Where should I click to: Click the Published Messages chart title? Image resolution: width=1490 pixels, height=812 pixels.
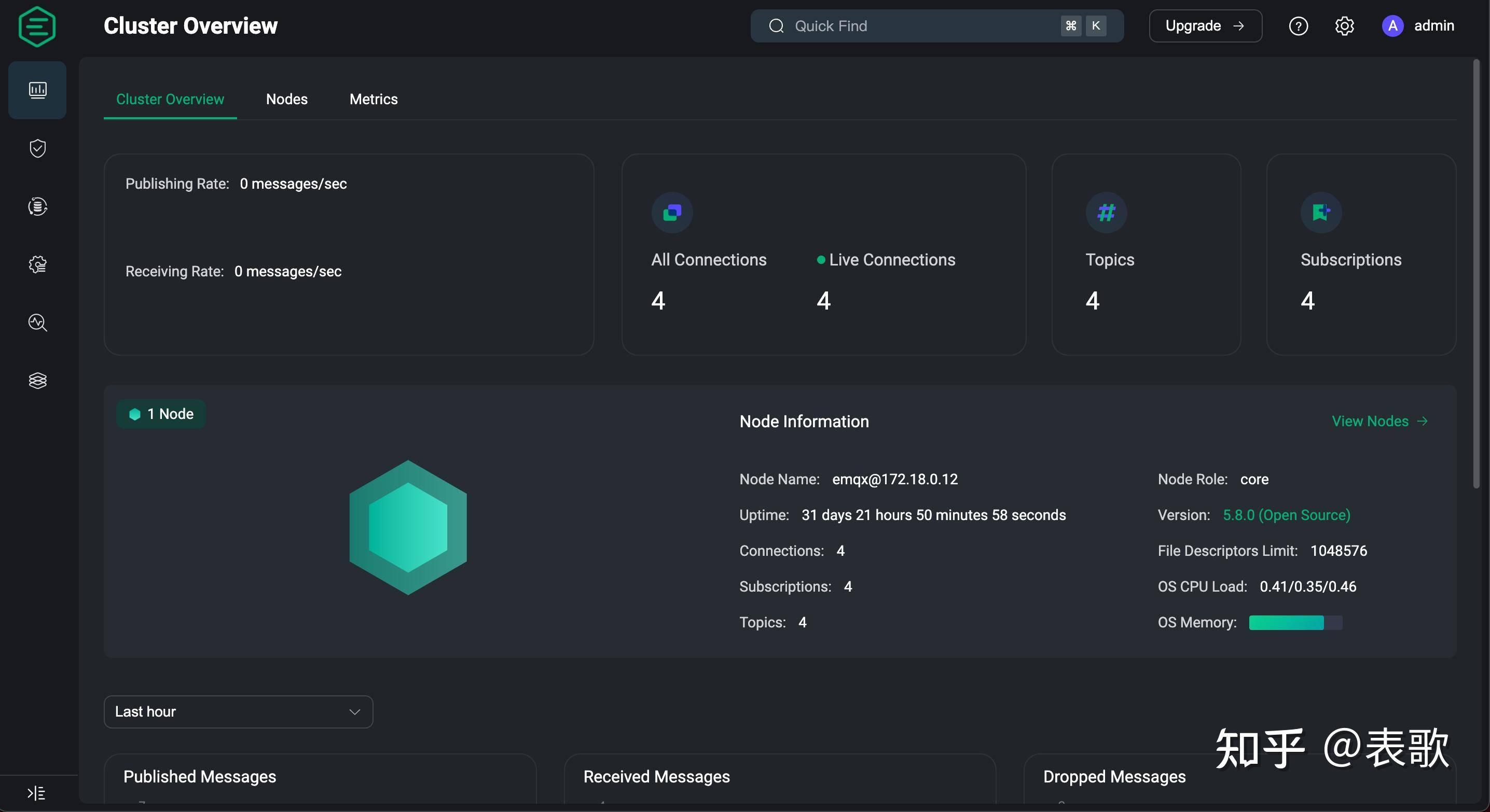point(200,777)
